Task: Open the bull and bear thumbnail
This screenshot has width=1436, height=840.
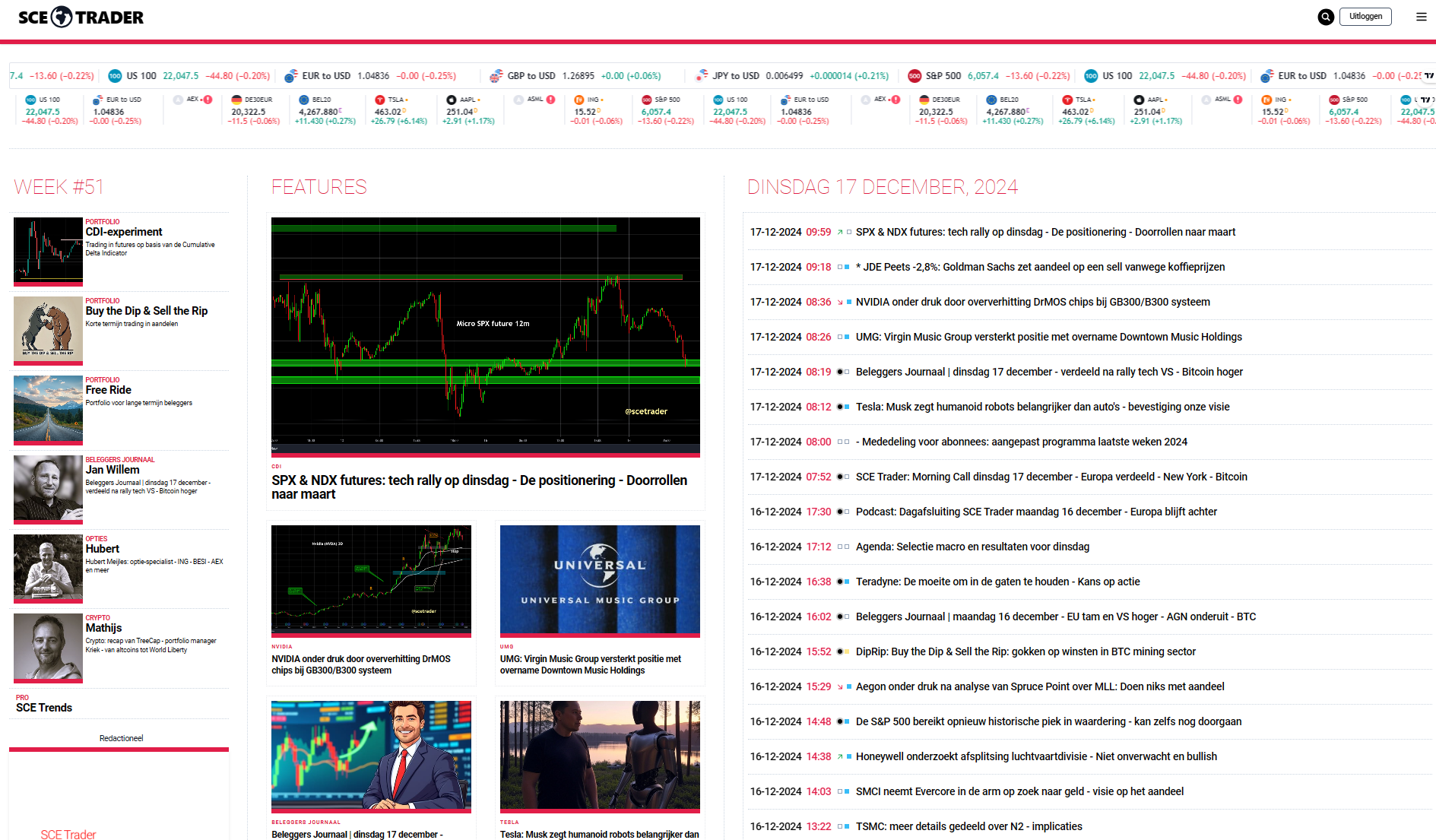Action: coord(48,329)
